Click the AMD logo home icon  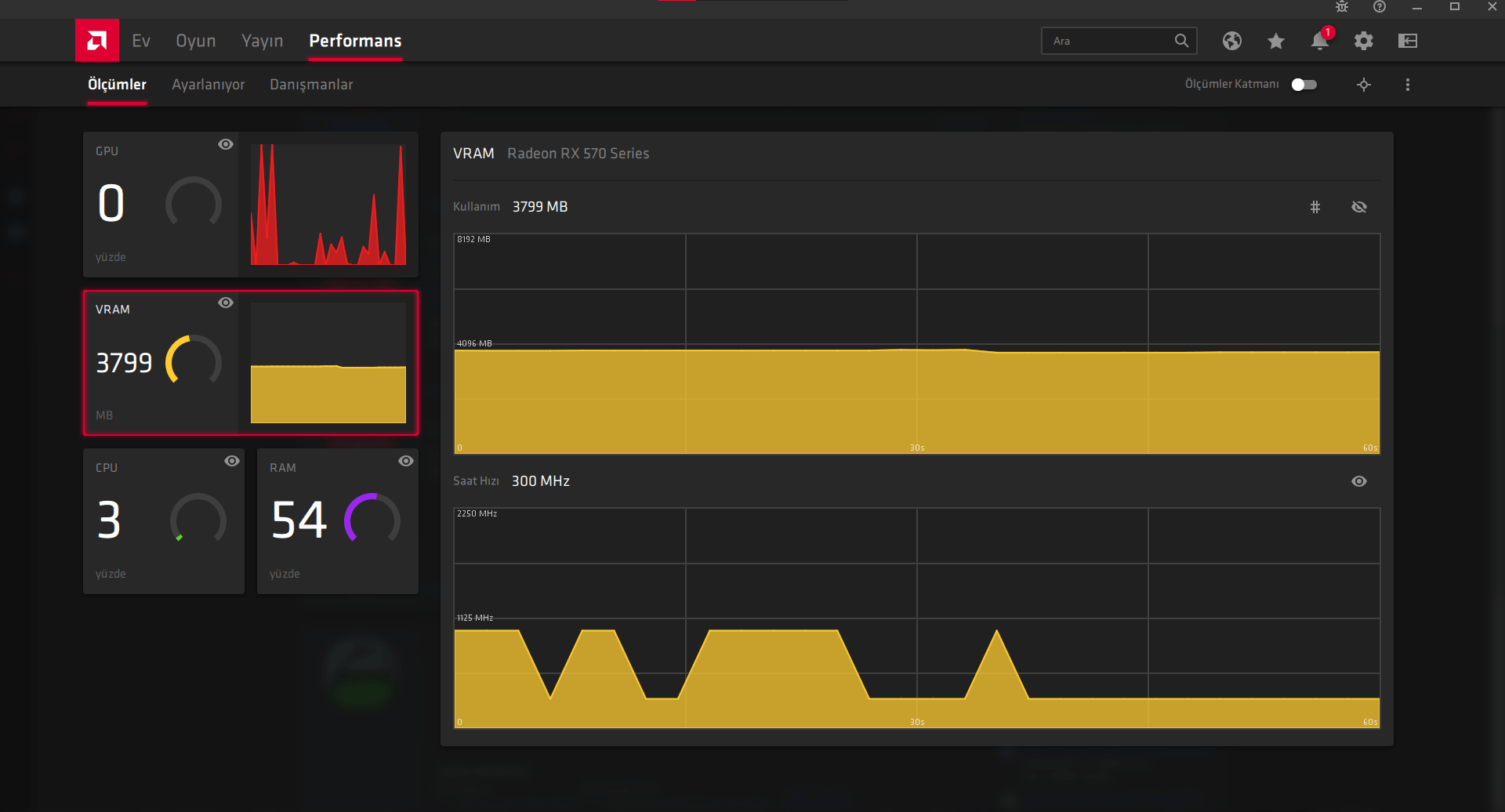[x=97, y=40]
